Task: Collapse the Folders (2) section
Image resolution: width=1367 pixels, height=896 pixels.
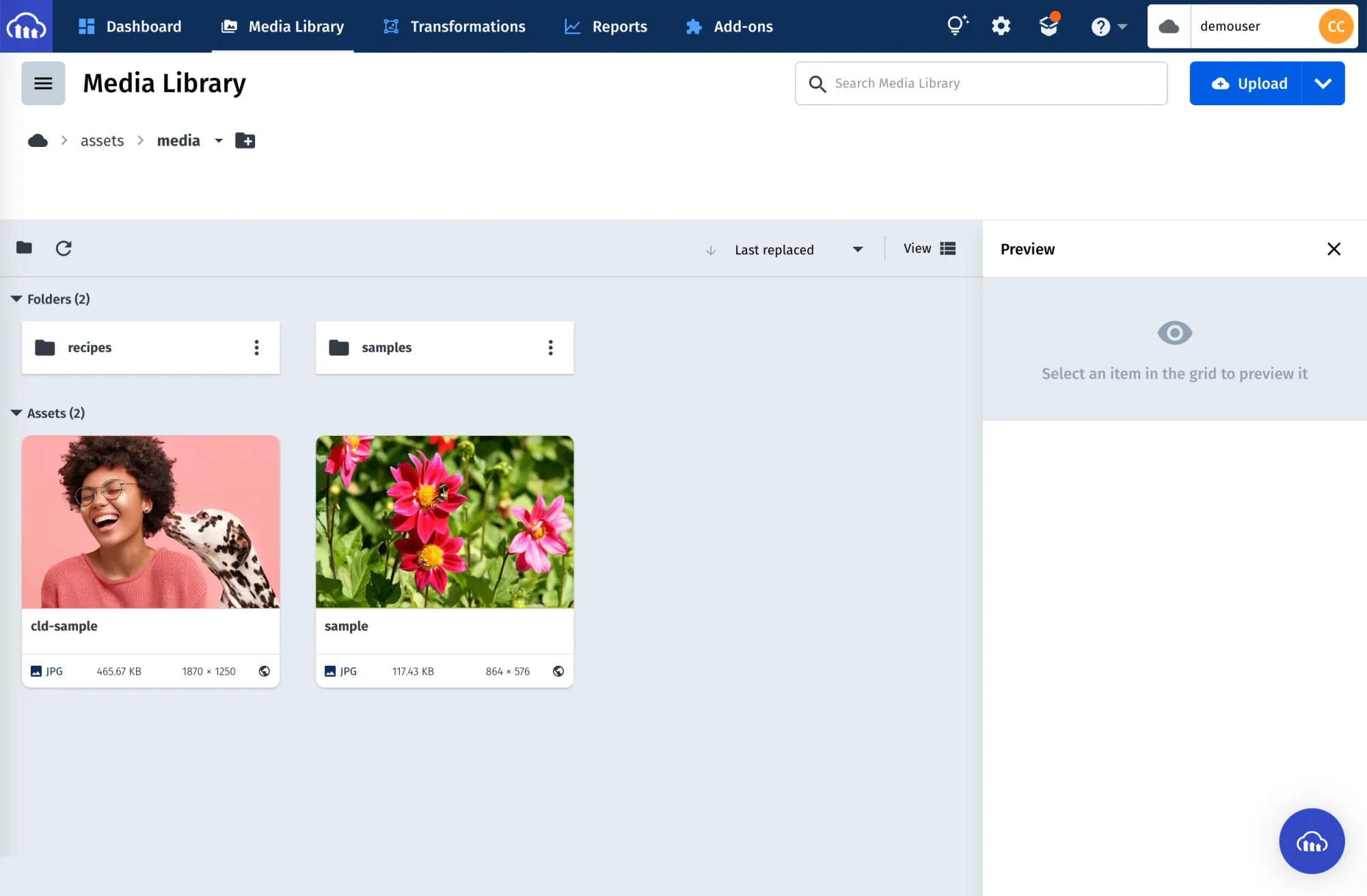Action: tap(16, 299)
